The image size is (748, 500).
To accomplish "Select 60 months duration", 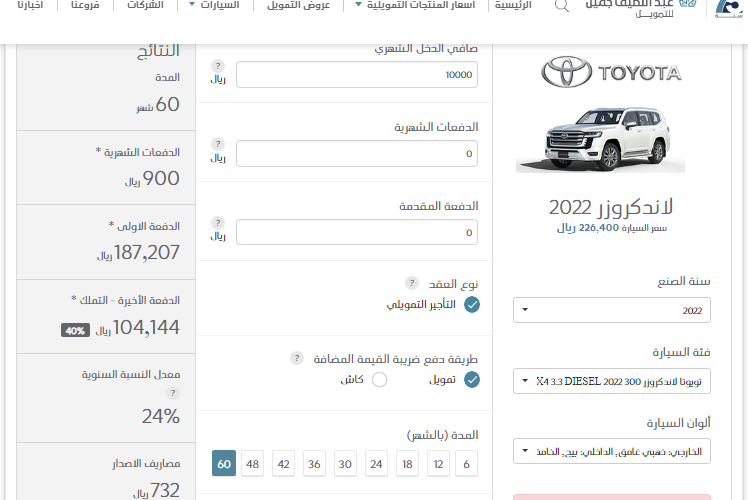I will [x=224, y=463].
